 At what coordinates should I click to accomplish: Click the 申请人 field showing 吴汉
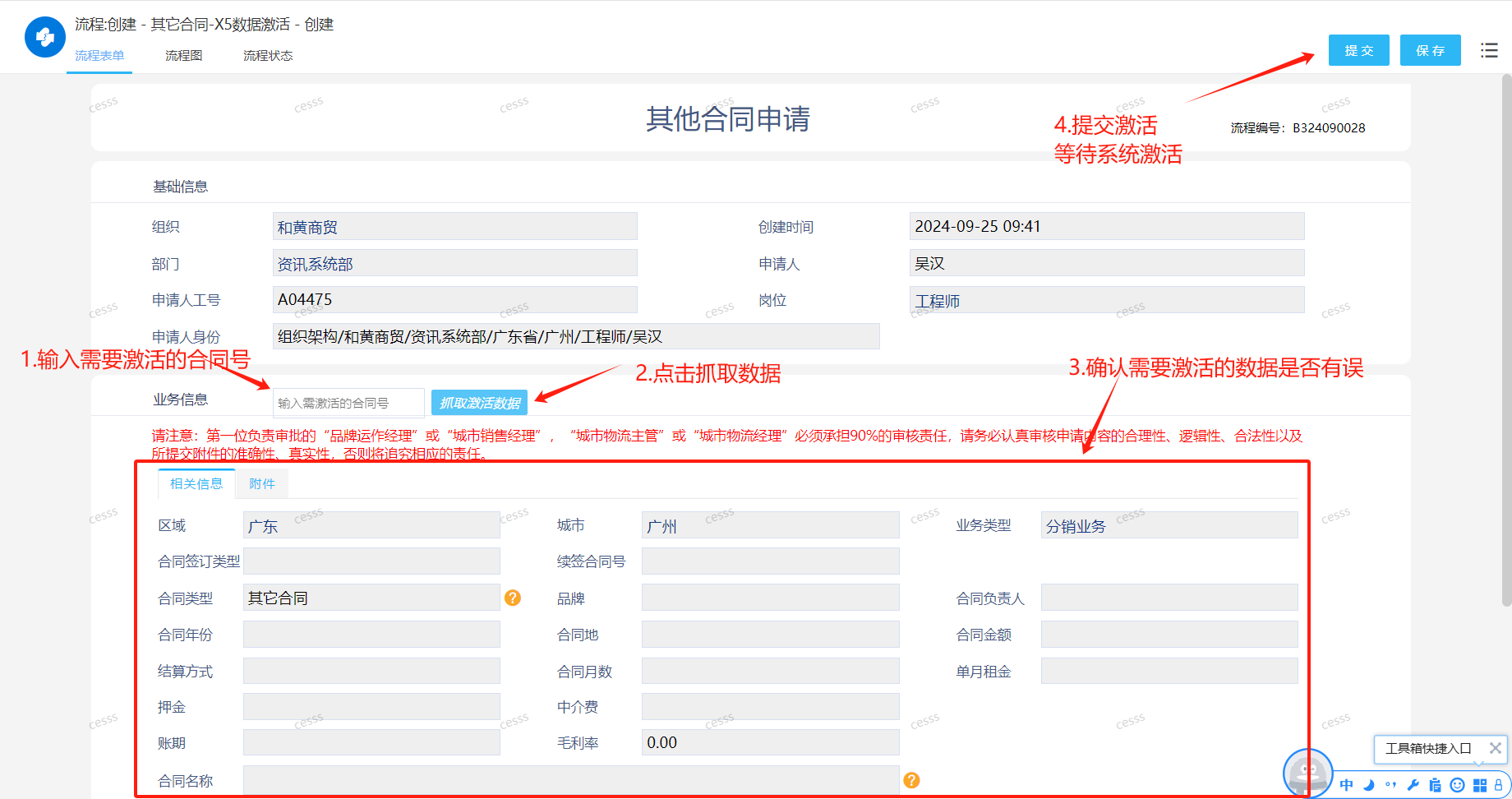click(x=1107, y=263)
